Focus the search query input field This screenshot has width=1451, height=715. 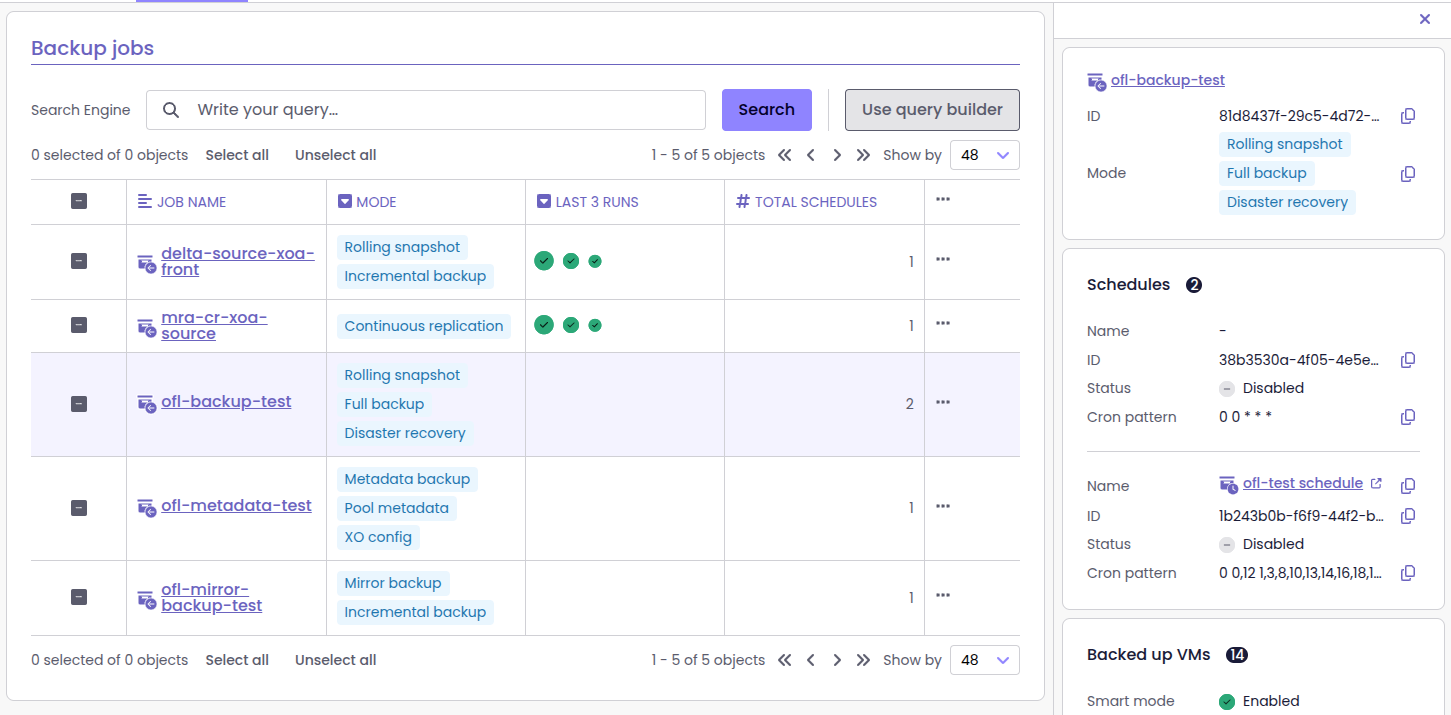pyautogui.click(x=440, y=110)
